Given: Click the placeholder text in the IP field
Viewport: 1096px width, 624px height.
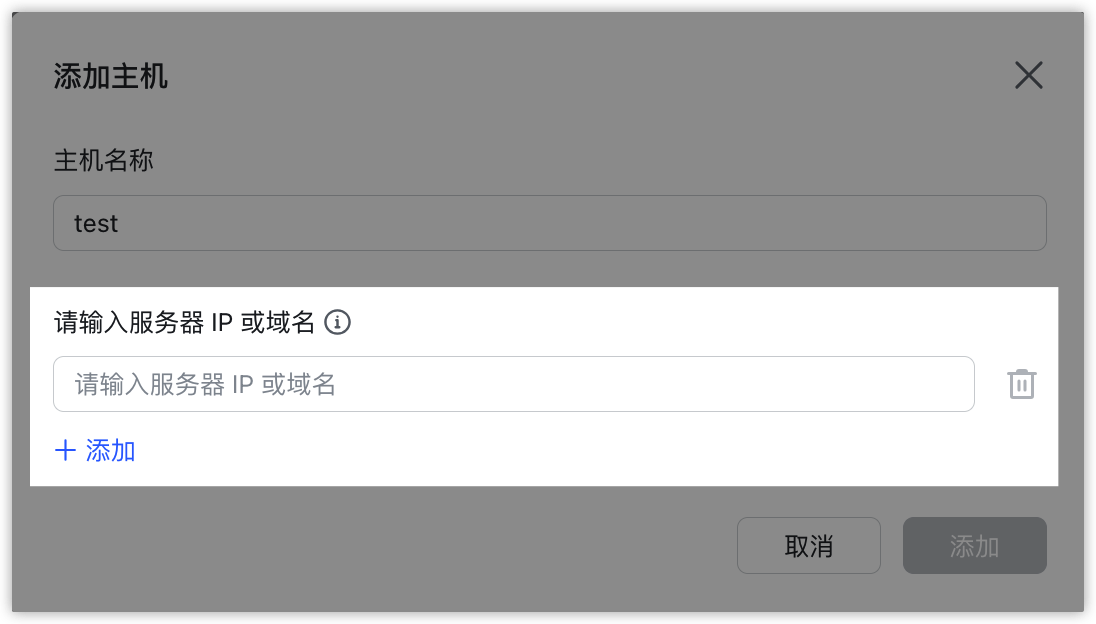Looking at the screenshot, I should click(x=206, y=384).
